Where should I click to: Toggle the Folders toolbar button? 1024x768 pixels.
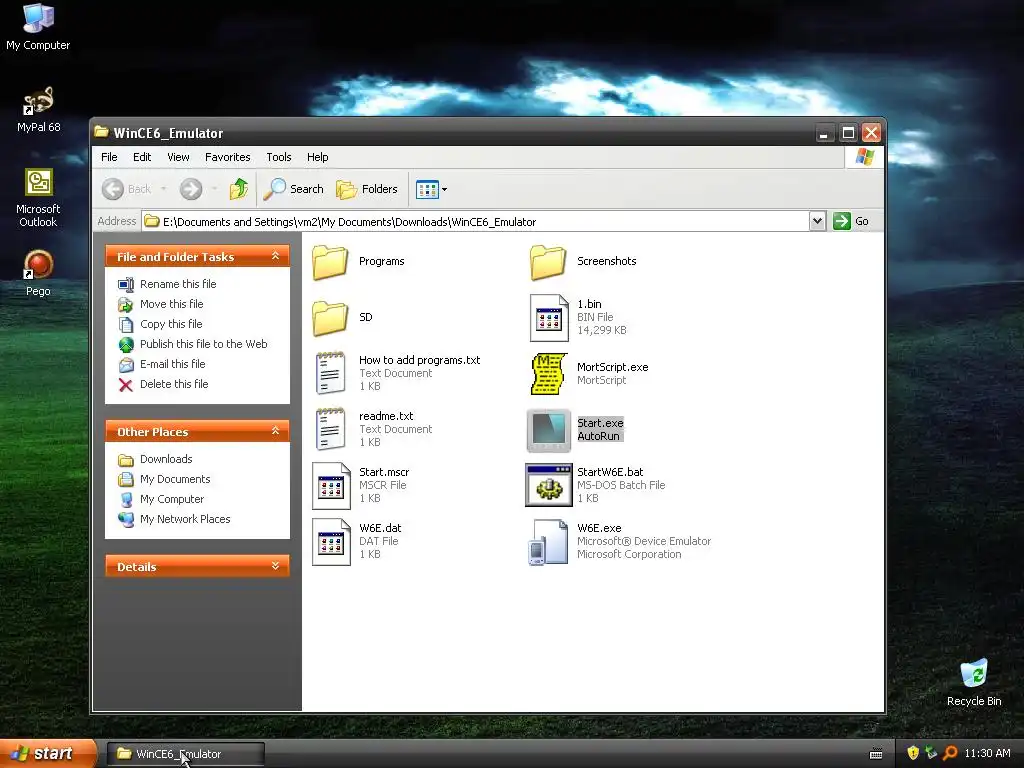366,189
